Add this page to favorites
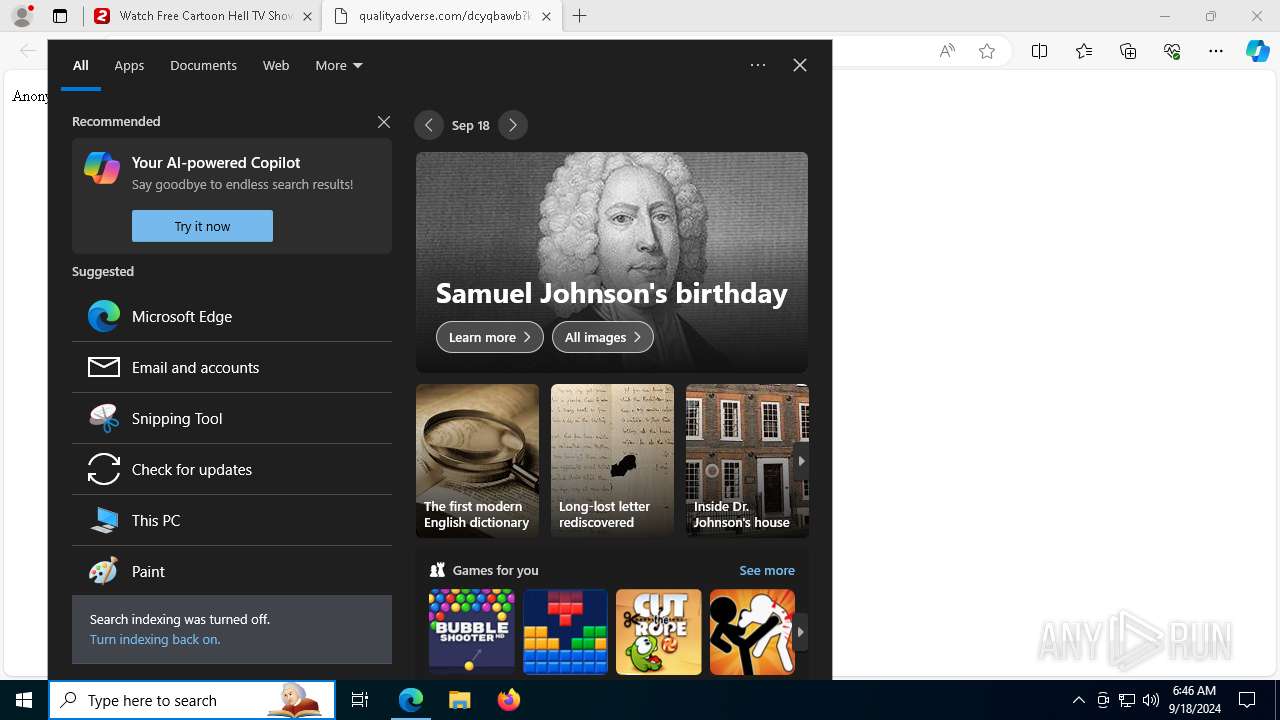The image size is (1280, 720). click(987, 51)
